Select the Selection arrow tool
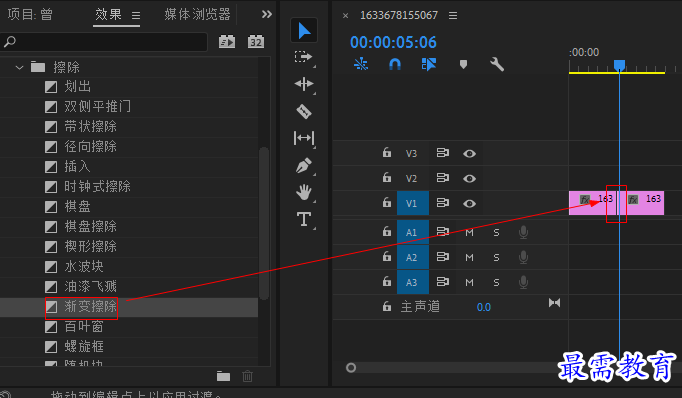 click(x=304, y=30)
